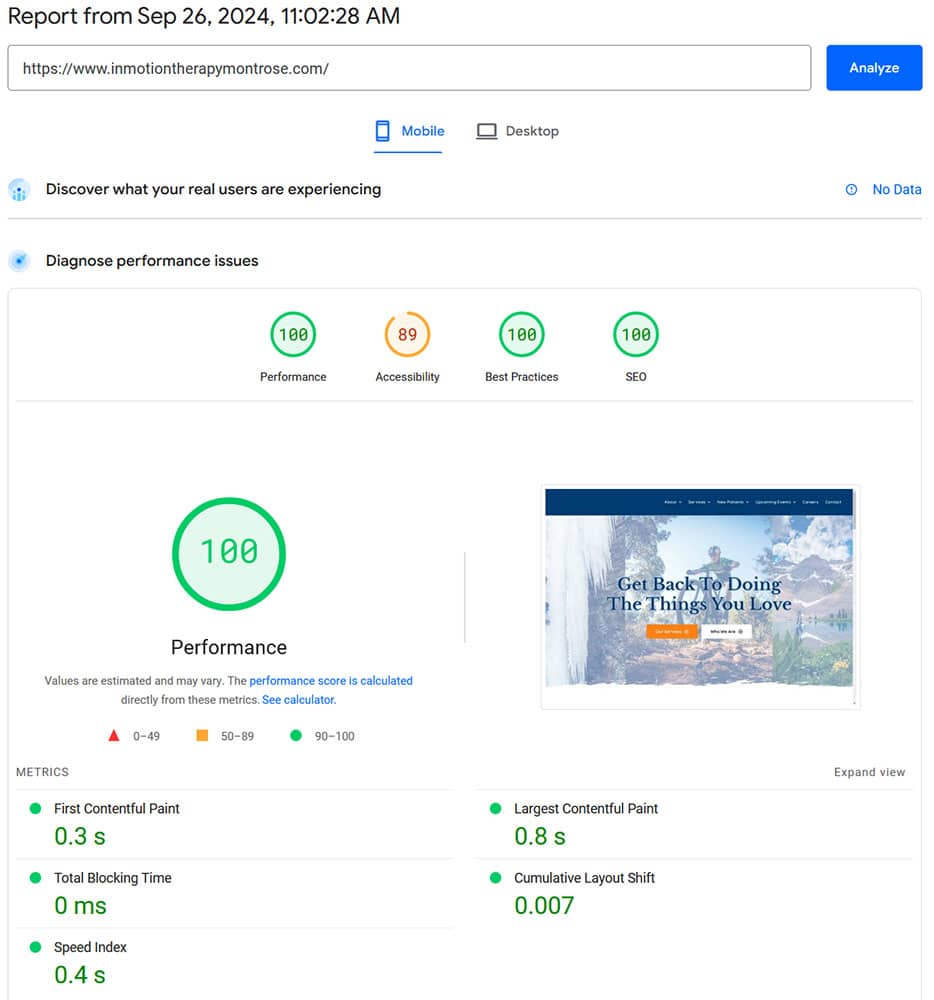Click Expand view in the metrics section
Image resolution: width=934 pixels, height=1000 pixels.
point(869,772)
